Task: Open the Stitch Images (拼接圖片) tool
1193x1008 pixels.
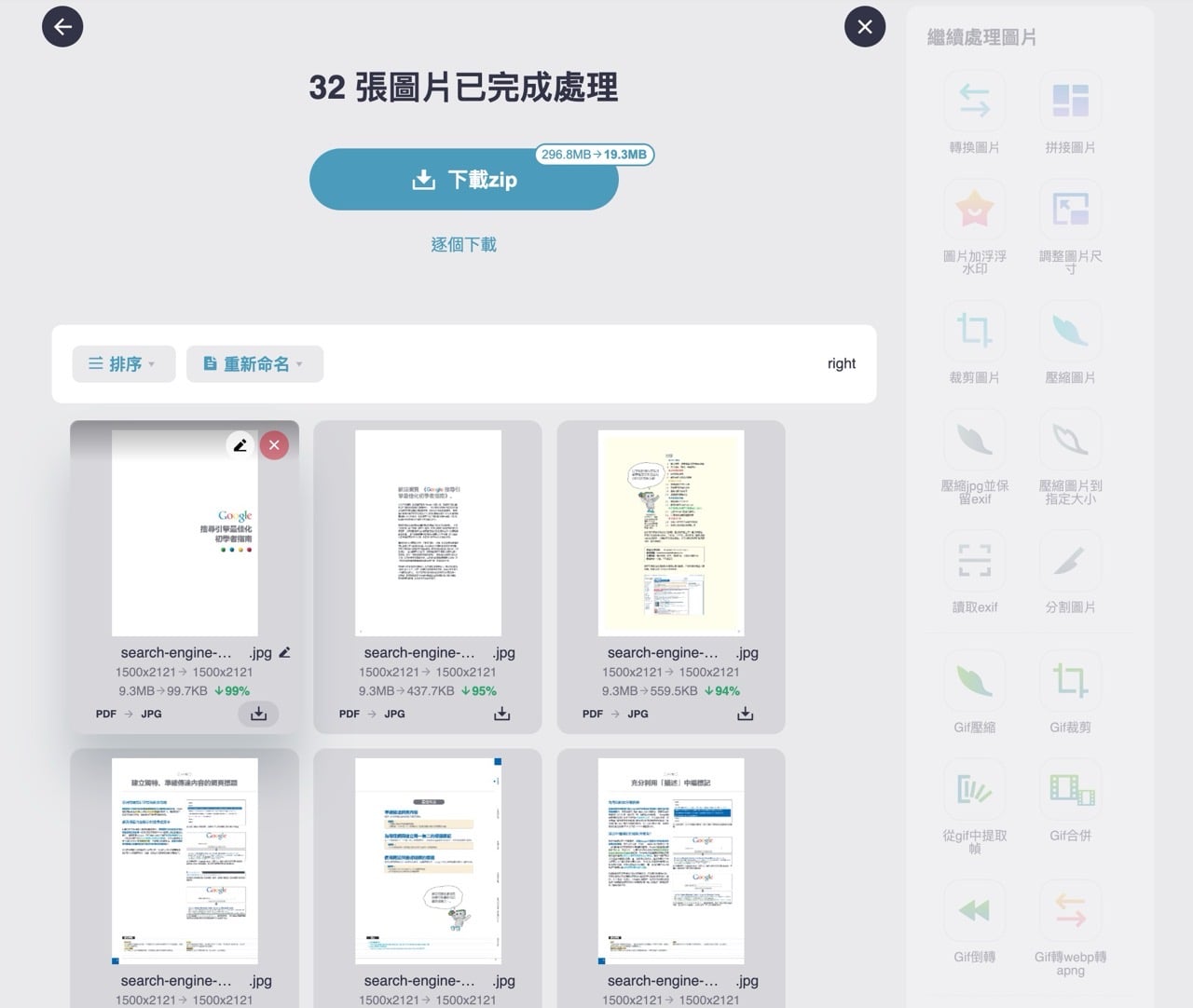Action: click(1070, 102)
